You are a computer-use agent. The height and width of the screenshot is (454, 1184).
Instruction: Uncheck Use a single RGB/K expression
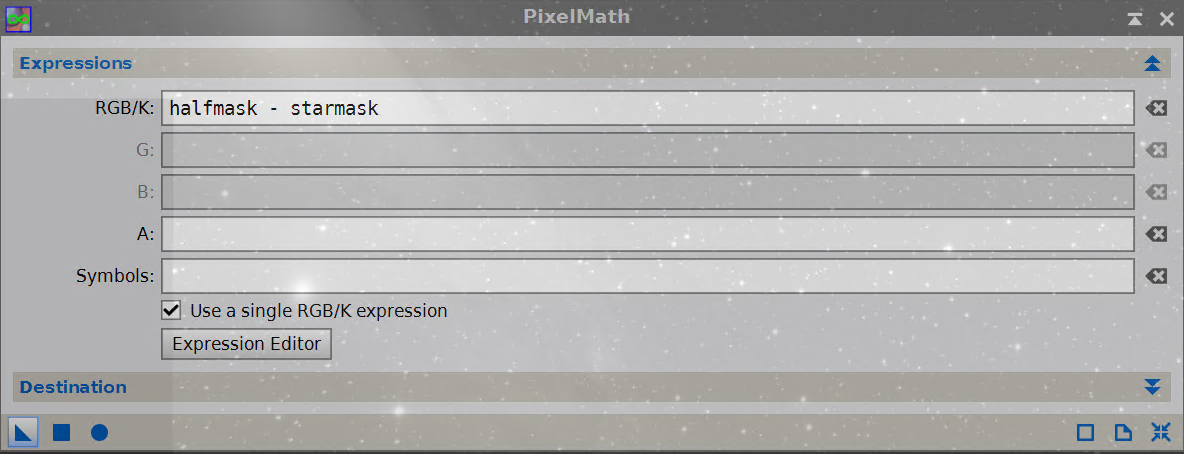[171, 310]
